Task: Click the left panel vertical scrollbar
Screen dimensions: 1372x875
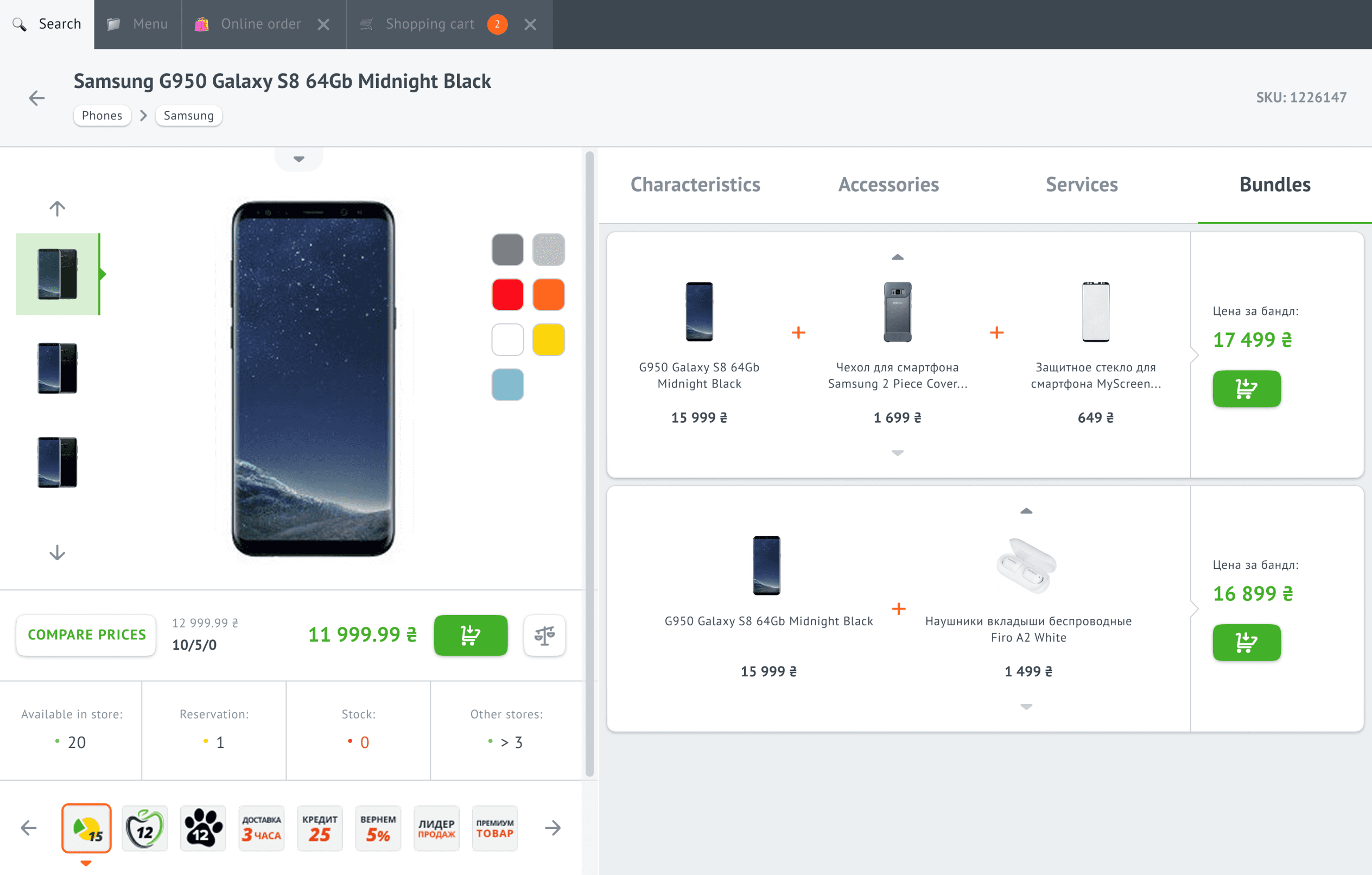Action: tap(590, 464)
